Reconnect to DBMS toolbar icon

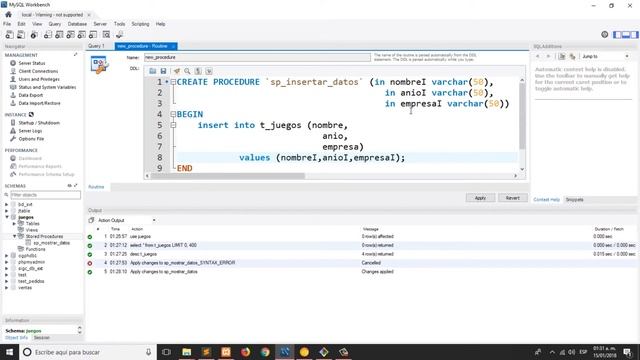119,35
